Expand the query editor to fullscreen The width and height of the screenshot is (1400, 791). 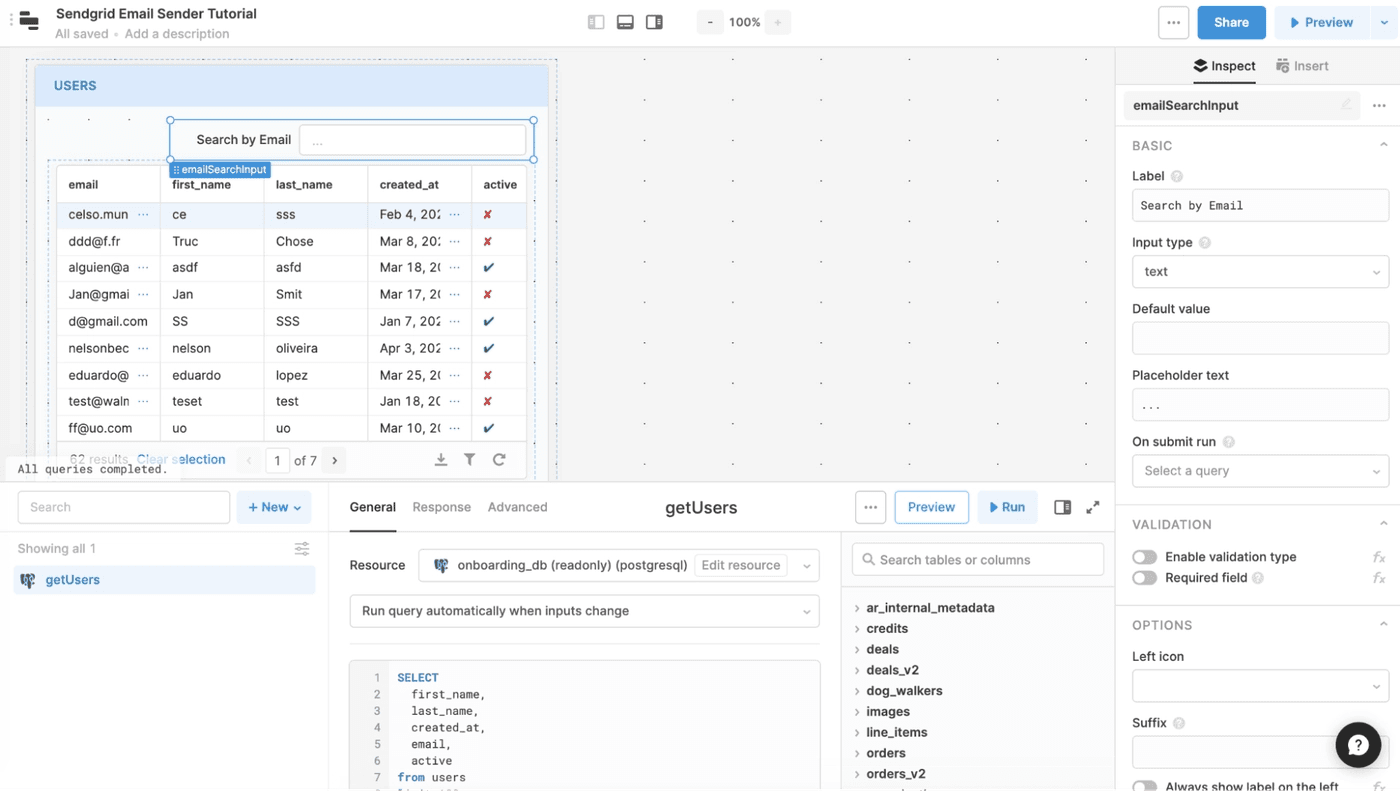[x=1093, y=507]
